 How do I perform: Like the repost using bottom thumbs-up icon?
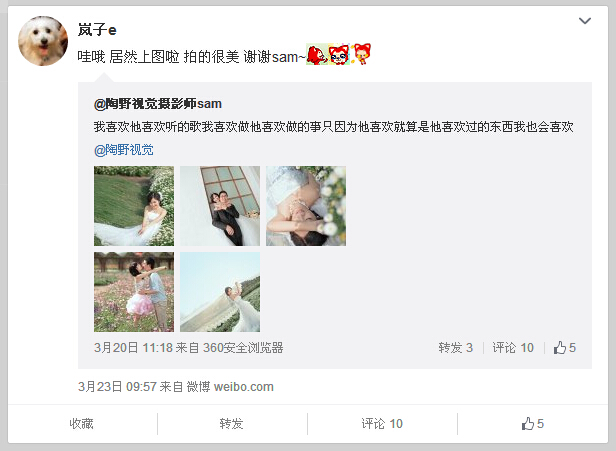point(532,424)
